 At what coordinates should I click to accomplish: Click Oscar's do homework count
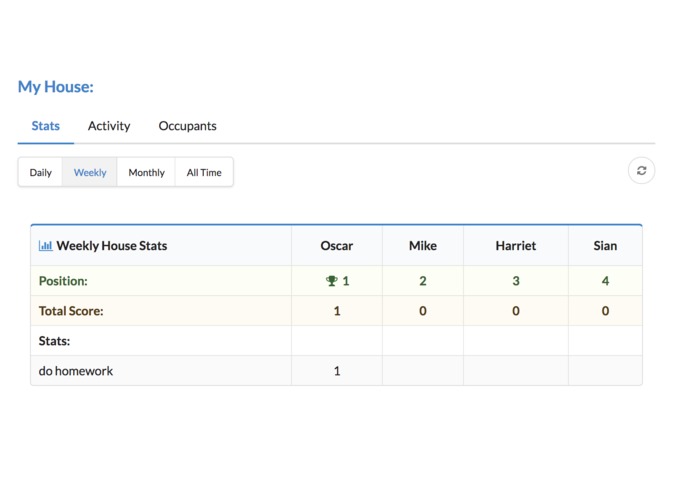337,371
